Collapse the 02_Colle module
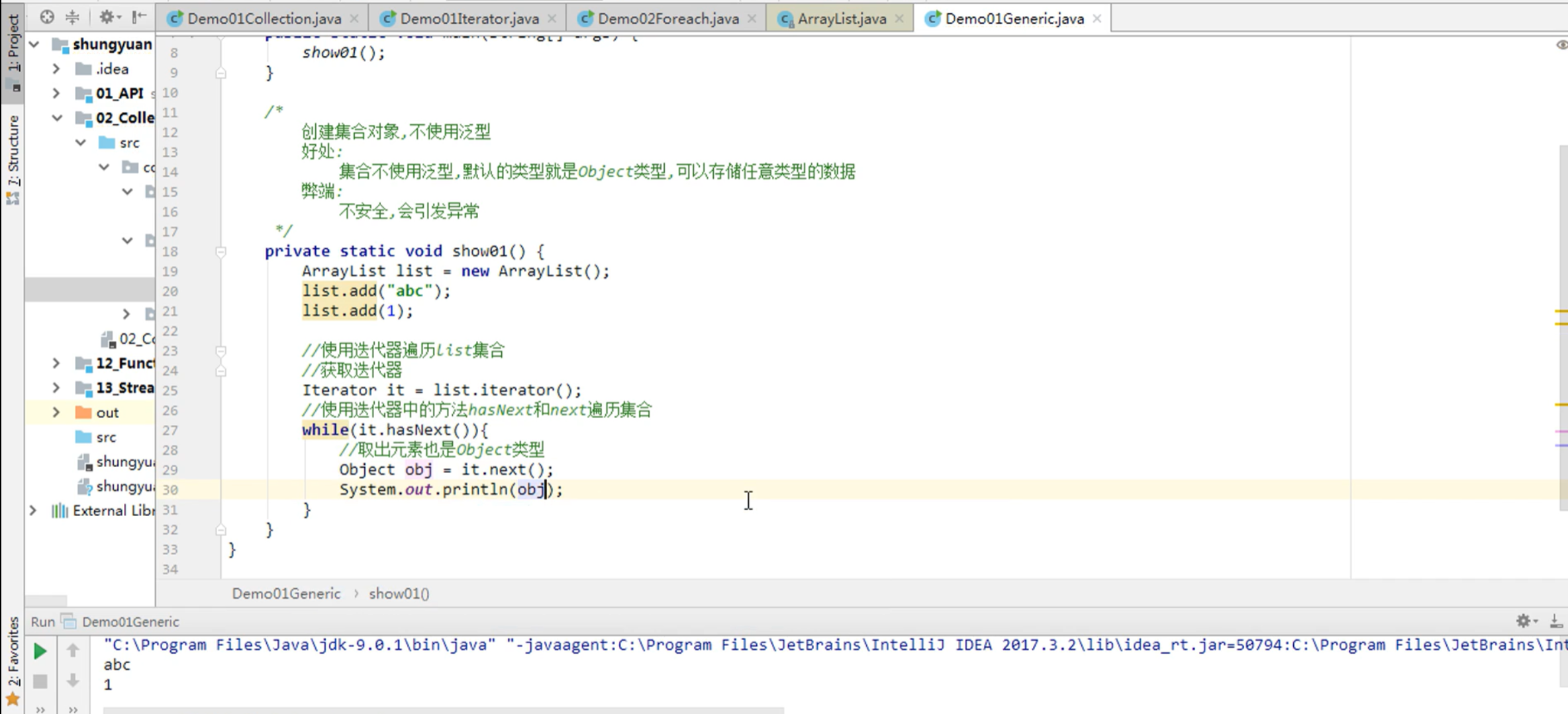 pos(57,118)
